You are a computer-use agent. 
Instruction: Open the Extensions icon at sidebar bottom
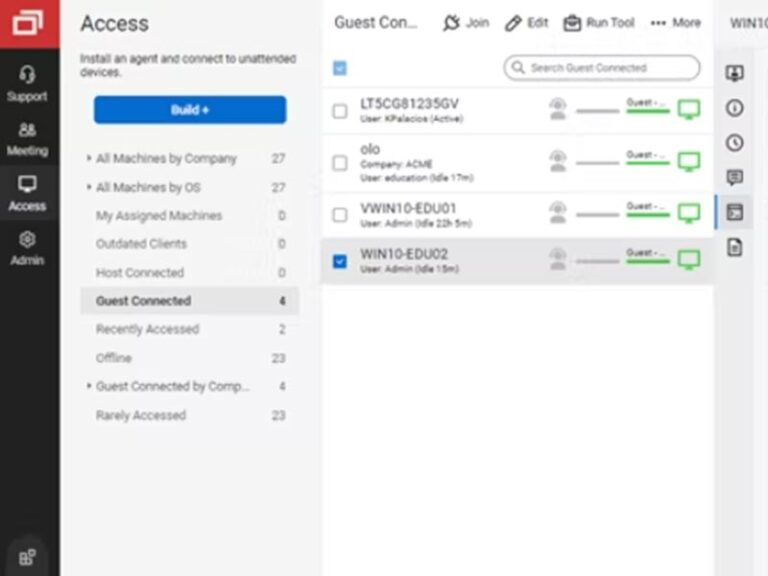point(27,557)
